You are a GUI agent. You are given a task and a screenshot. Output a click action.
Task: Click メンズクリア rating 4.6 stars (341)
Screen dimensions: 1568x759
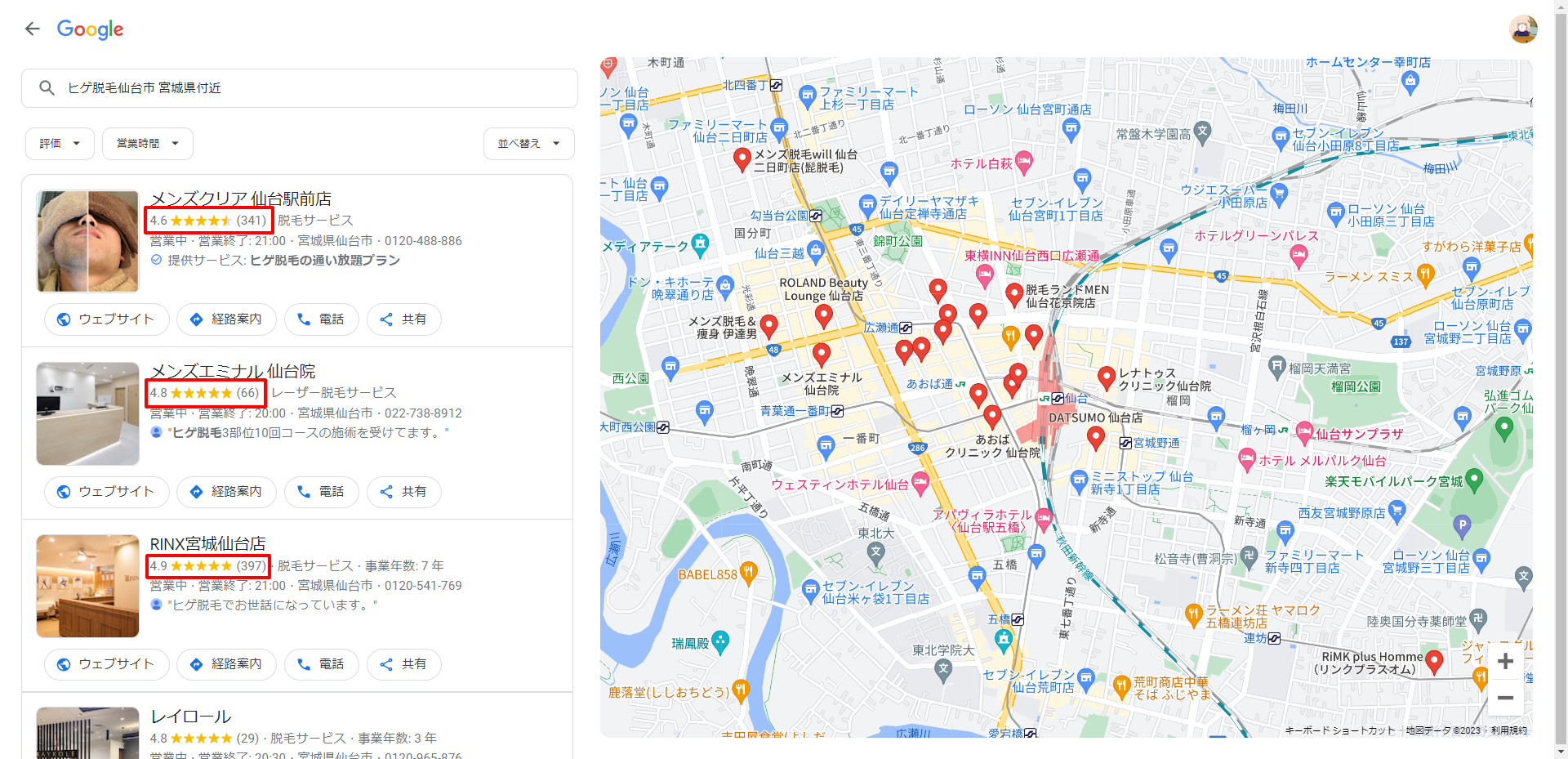[208, 221]
